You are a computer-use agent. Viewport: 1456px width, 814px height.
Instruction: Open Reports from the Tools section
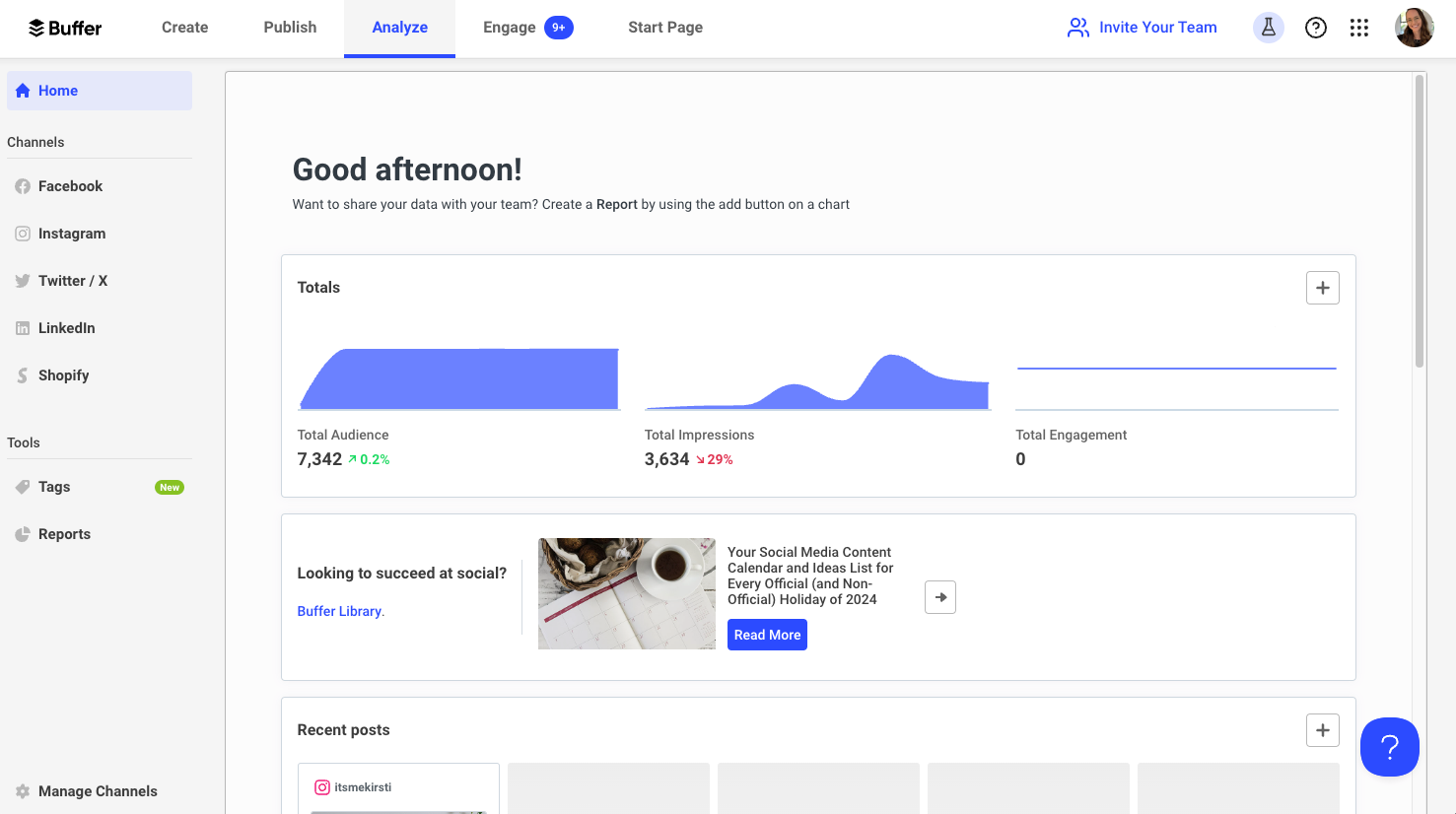62,534
